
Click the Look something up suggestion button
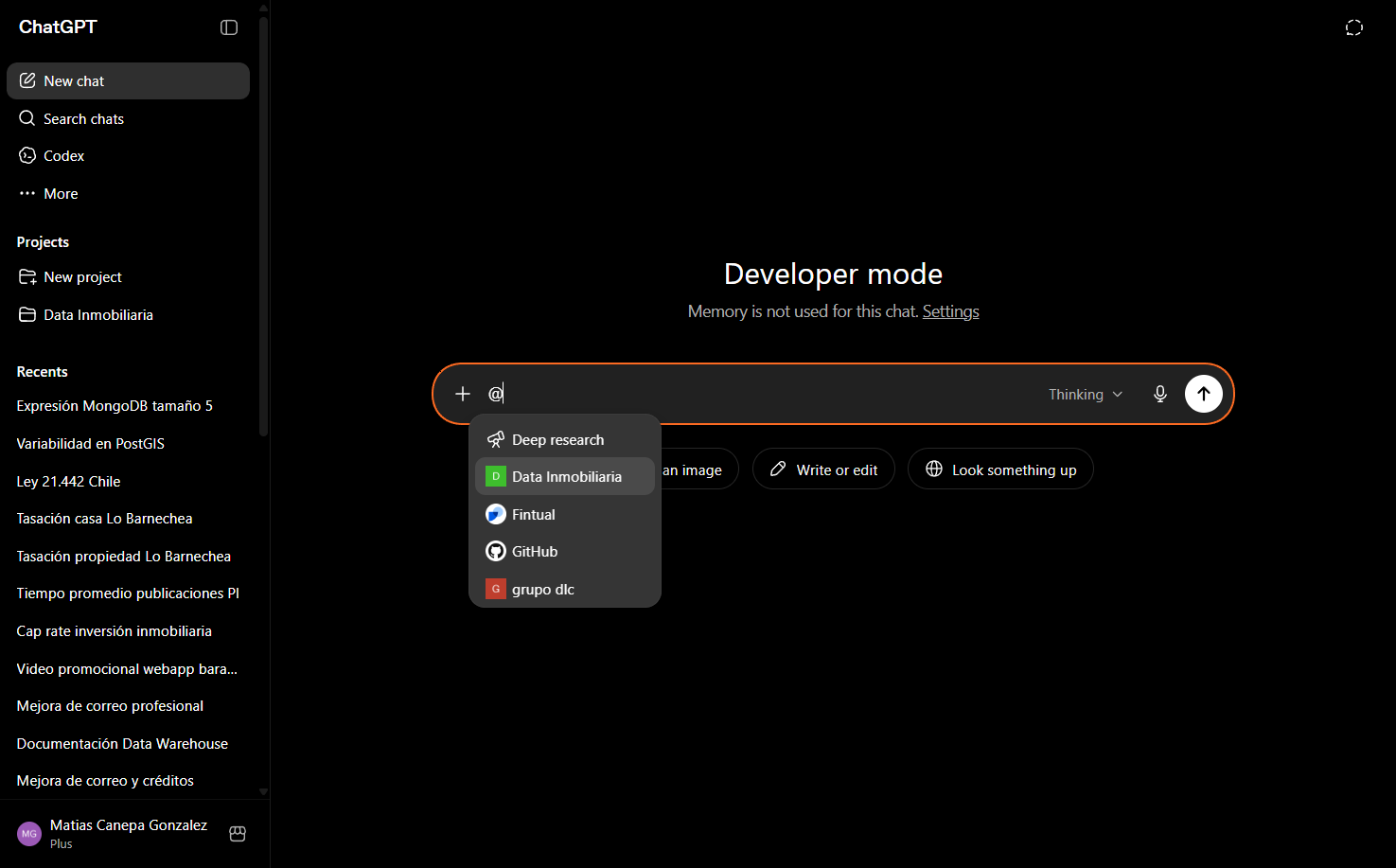[x=1000, y=469]
